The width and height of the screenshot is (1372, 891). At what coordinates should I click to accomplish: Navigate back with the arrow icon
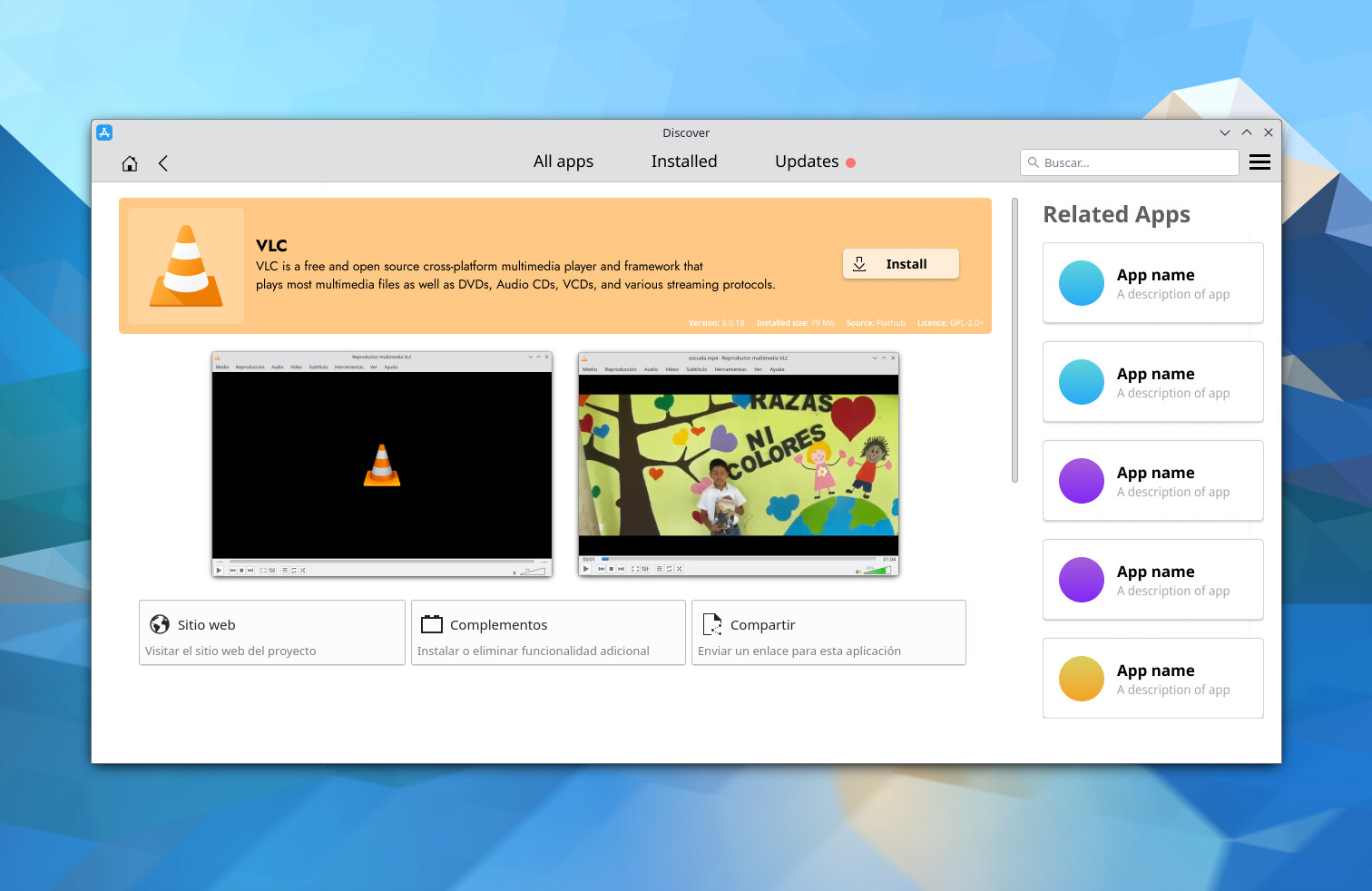pos(163,163)
